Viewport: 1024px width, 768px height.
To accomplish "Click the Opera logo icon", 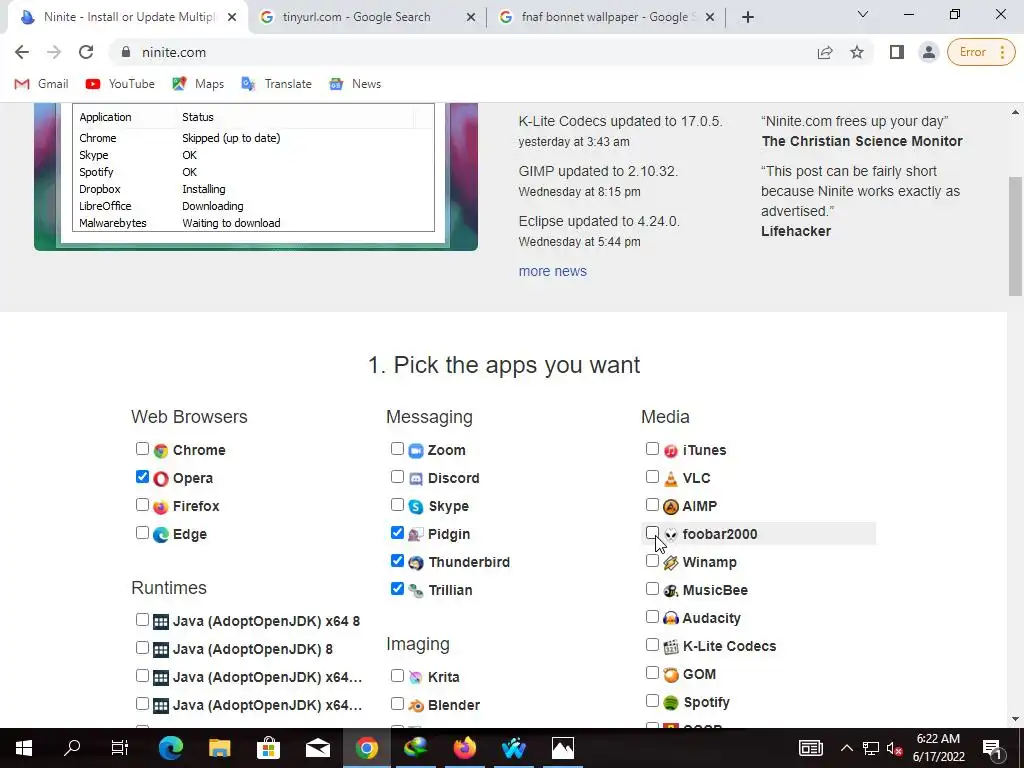I will pos(161,479).
